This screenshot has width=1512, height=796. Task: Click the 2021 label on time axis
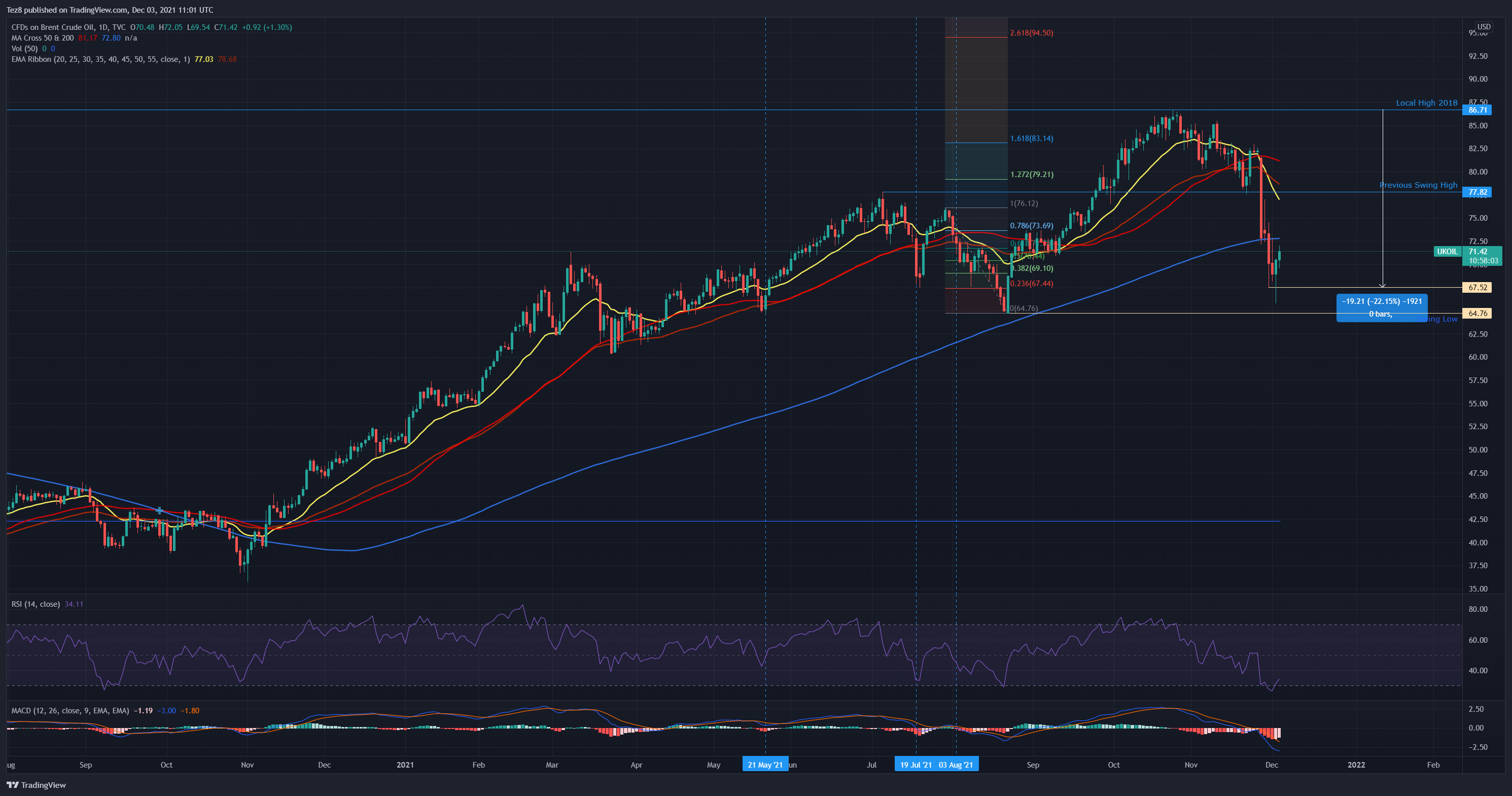[405, 765]
